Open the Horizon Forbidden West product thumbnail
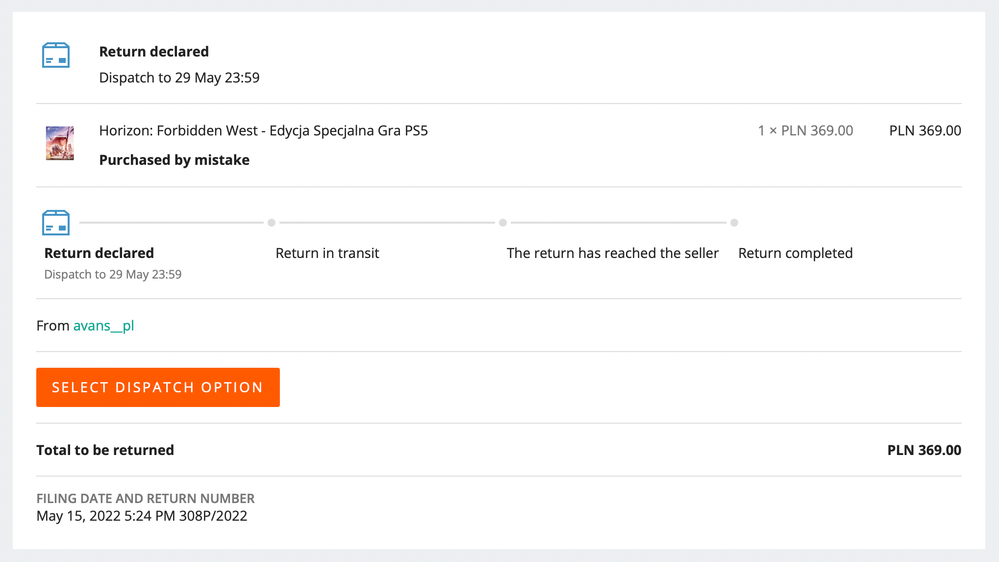 click(x=60, y=143)
